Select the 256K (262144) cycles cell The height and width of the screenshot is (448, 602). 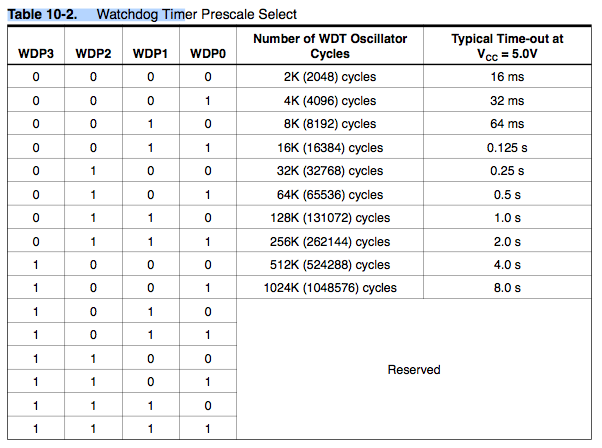[329, 241]
